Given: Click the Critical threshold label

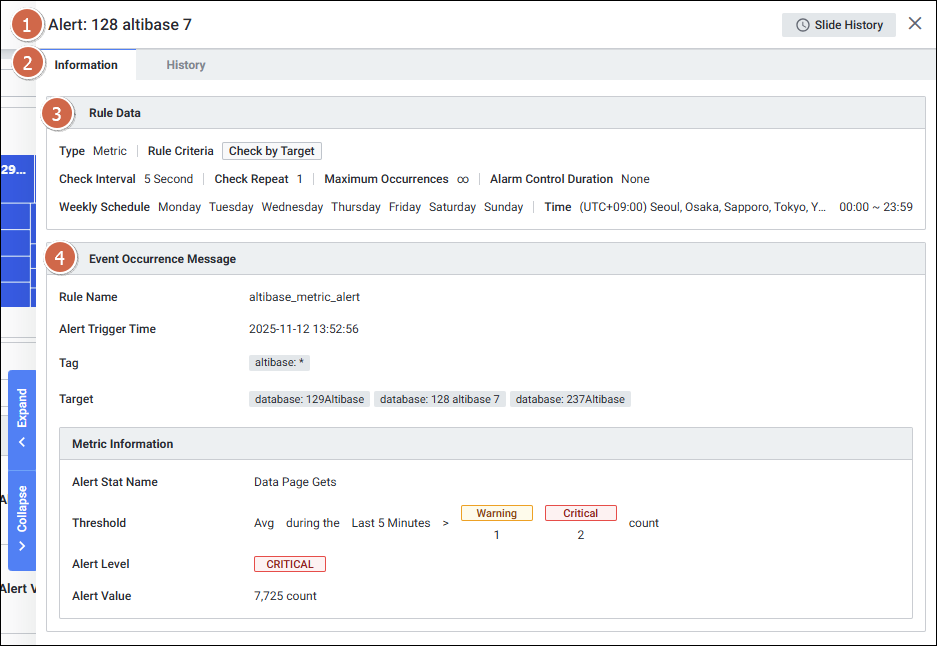Looking at the screenshot, I should [x=580, y=513].
